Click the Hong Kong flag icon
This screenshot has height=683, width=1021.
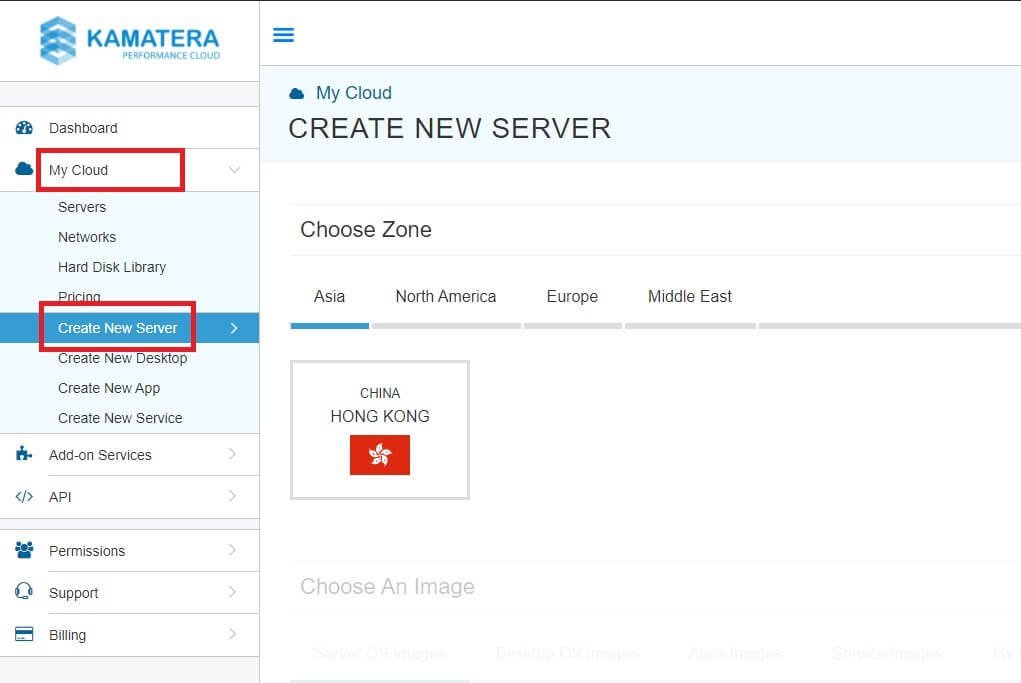tap(380, 454)
